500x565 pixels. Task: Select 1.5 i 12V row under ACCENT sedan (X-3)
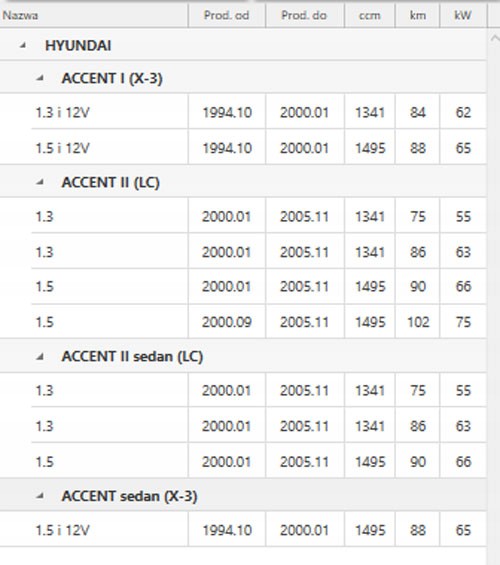pos(259,530)
